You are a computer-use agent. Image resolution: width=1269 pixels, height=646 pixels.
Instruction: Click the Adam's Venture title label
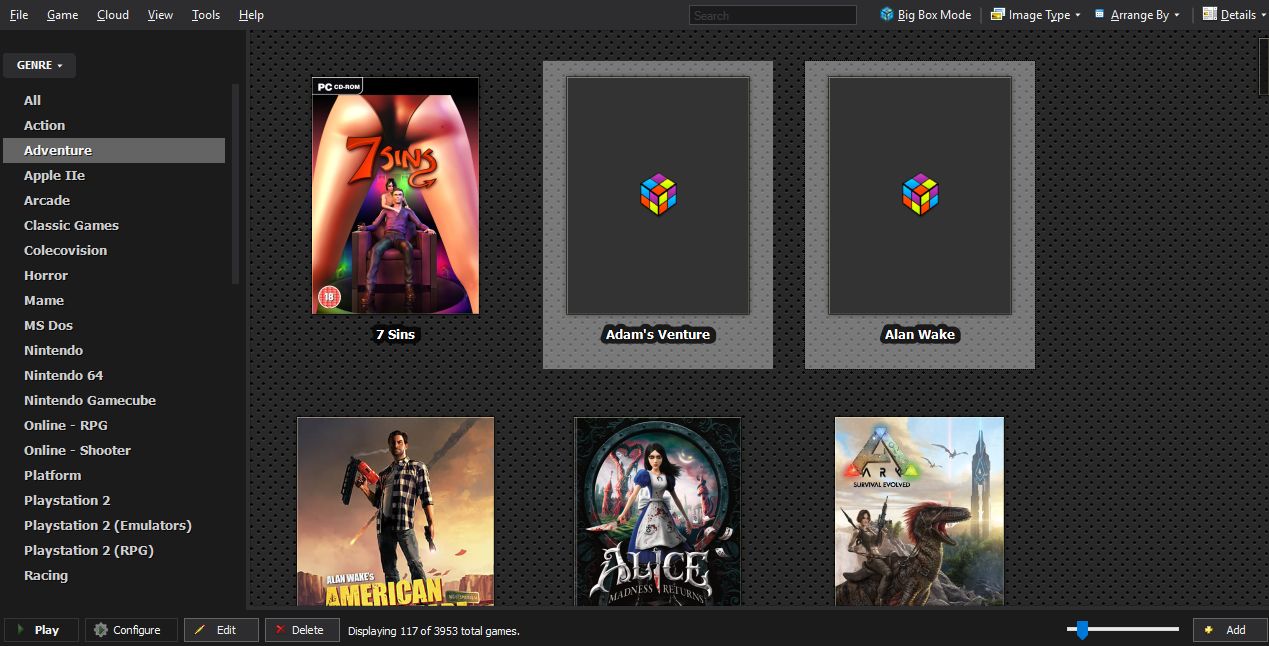pyautogui.click(x=658, y=334)
